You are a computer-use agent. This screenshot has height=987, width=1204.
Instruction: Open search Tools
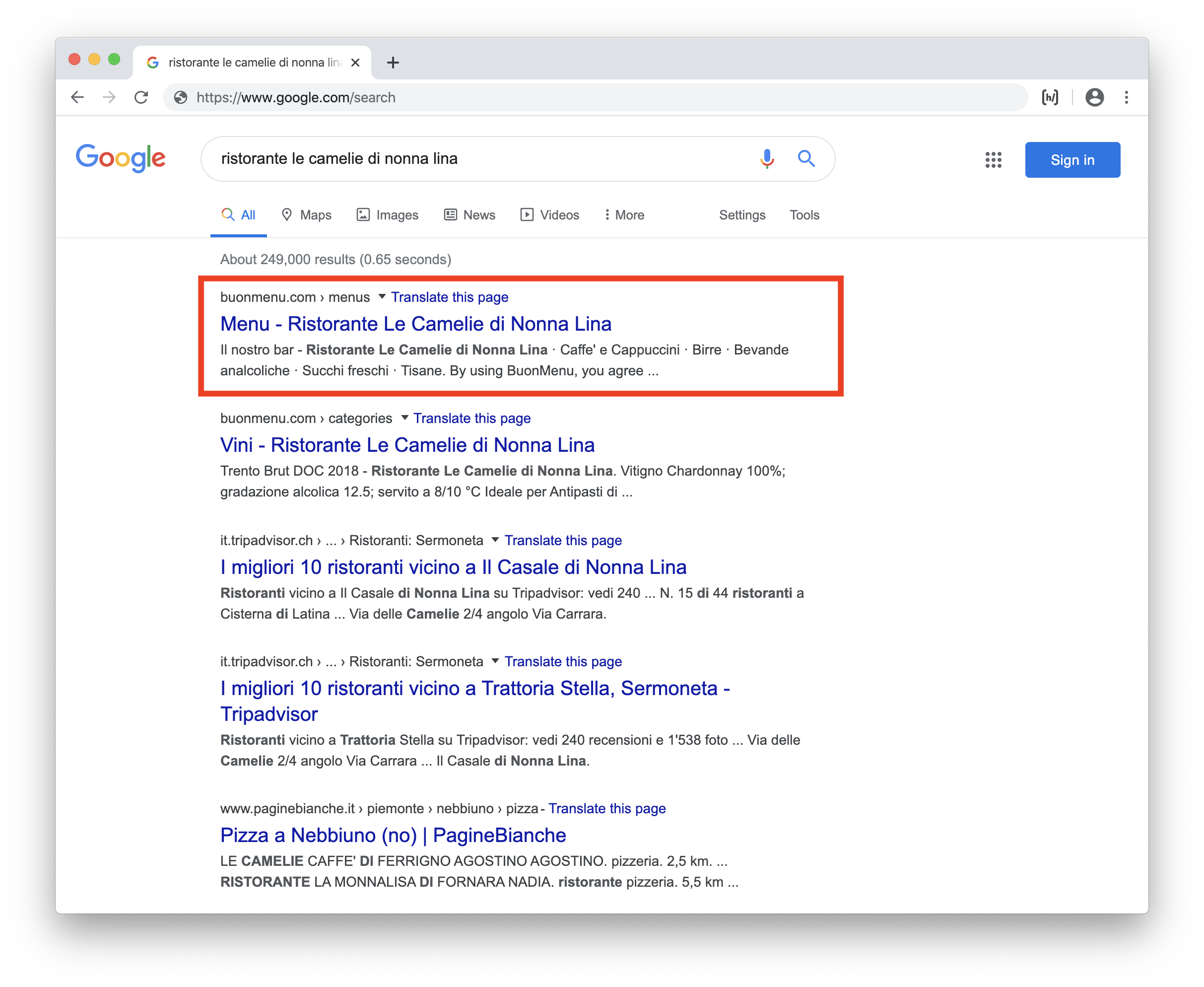803,215
